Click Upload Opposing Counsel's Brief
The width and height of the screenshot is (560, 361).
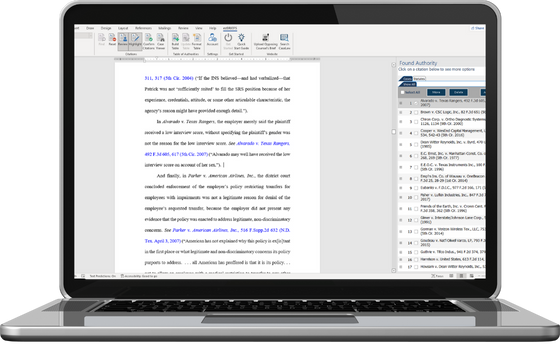[x=265, y=41]
